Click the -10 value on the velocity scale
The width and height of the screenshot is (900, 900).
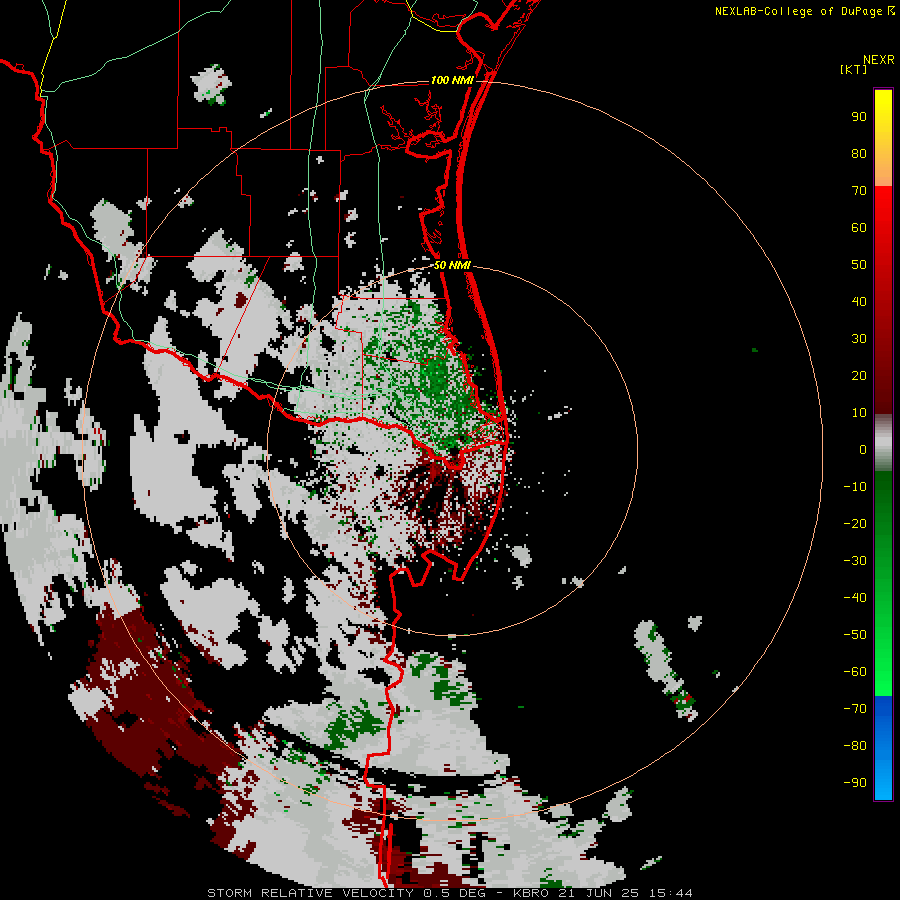click(x=855, y=487)
